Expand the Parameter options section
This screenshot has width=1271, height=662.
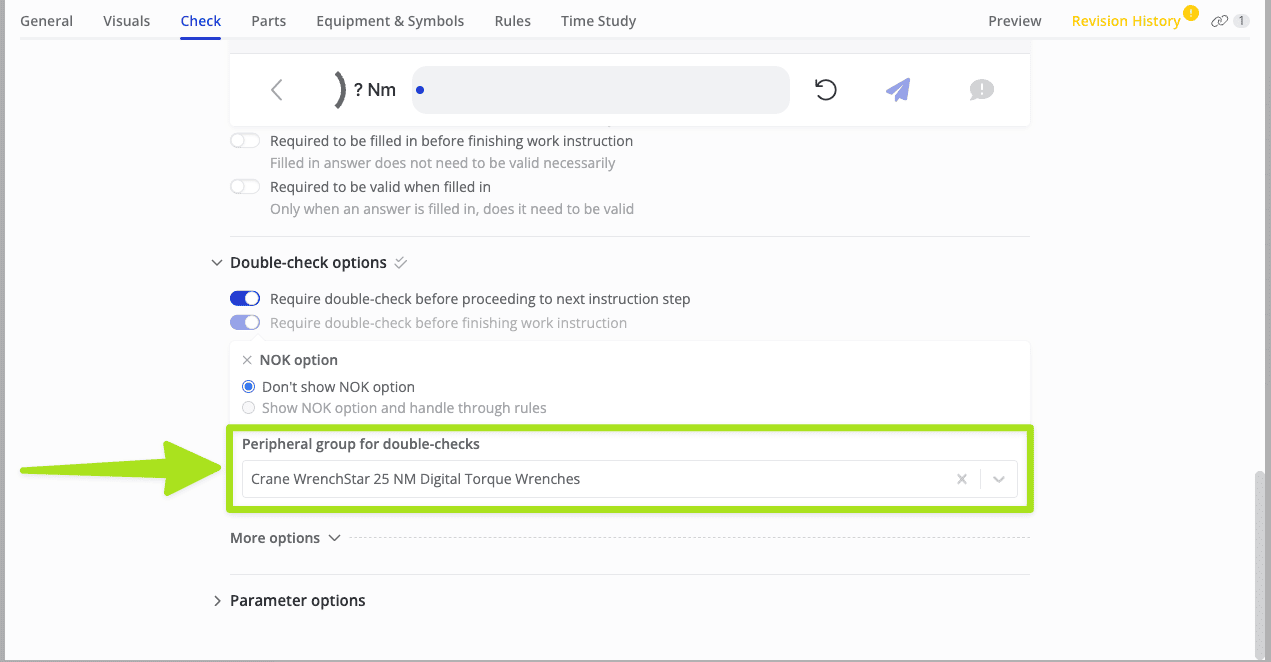(217, 601)
